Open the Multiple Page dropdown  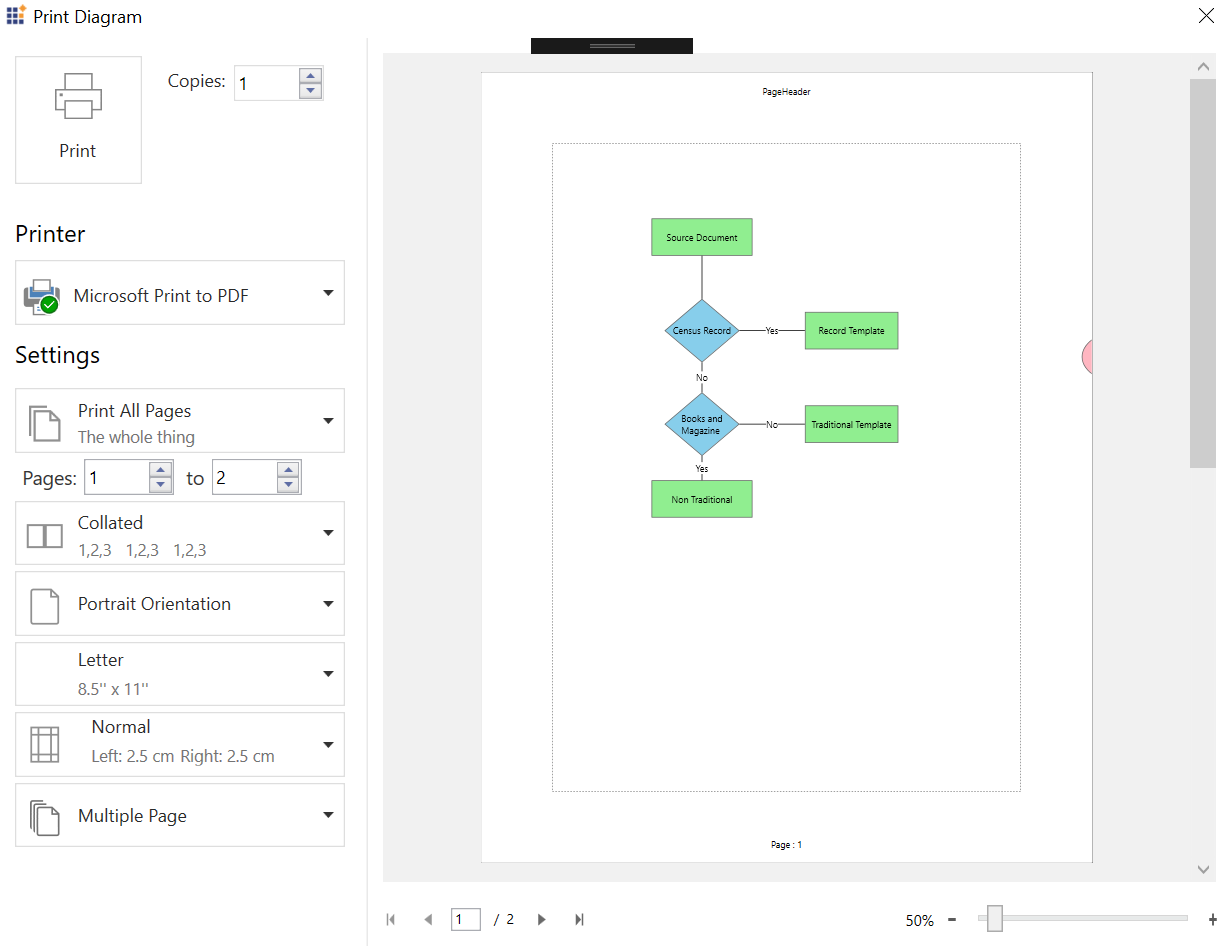180,815
